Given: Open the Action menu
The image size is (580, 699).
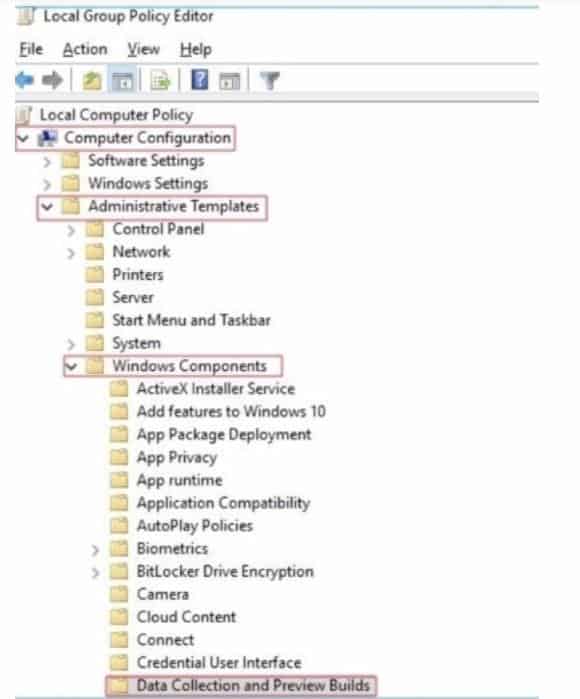Looking at the screenshot, I should point(85,49).
